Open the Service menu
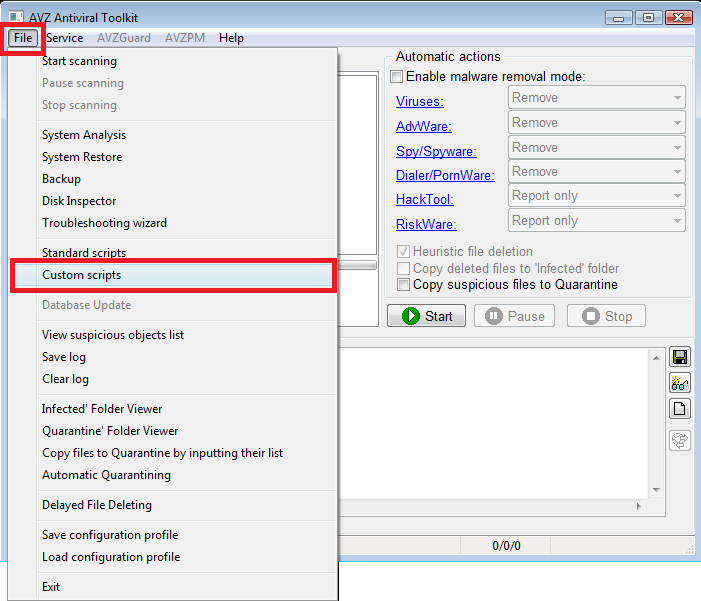This screenshot has height=601, width=701. (64, 38)
